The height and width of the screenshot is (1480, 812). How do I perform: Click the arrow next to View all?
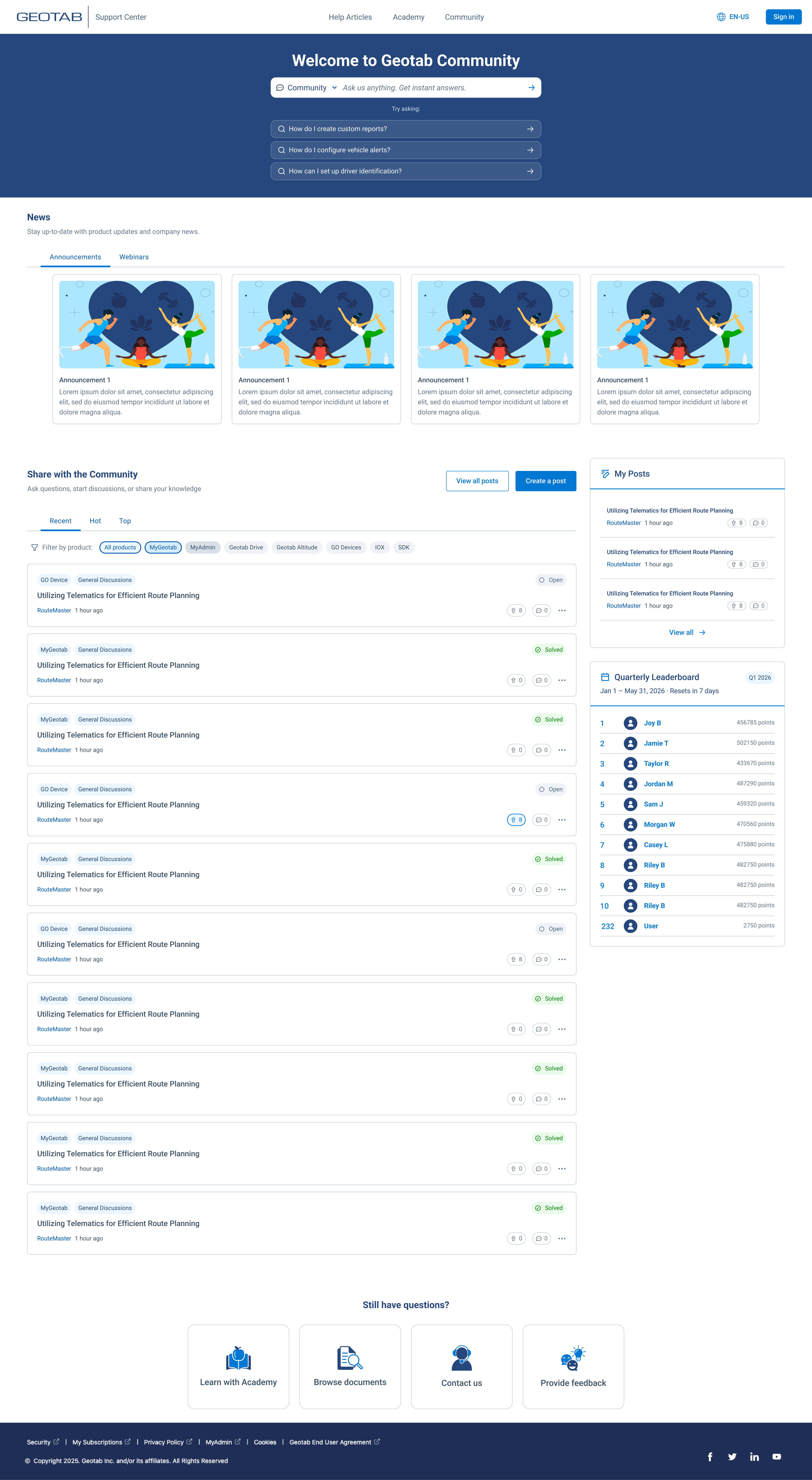tap(702, 632)
